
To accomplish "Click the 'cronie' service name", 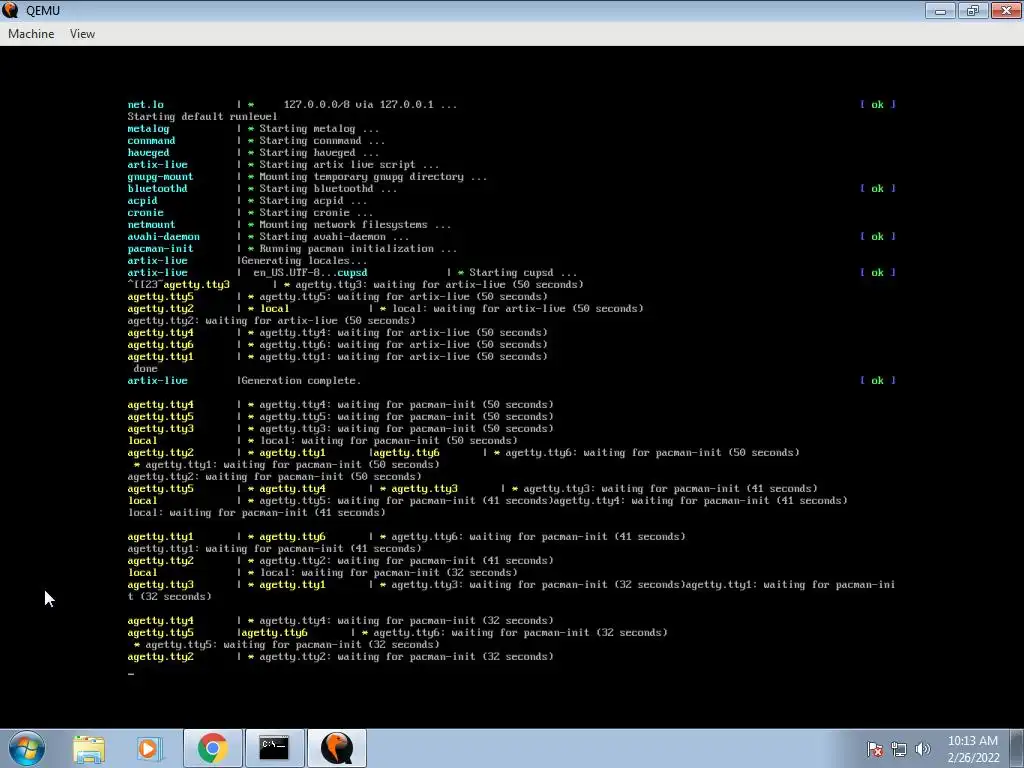I will point(146,213).
